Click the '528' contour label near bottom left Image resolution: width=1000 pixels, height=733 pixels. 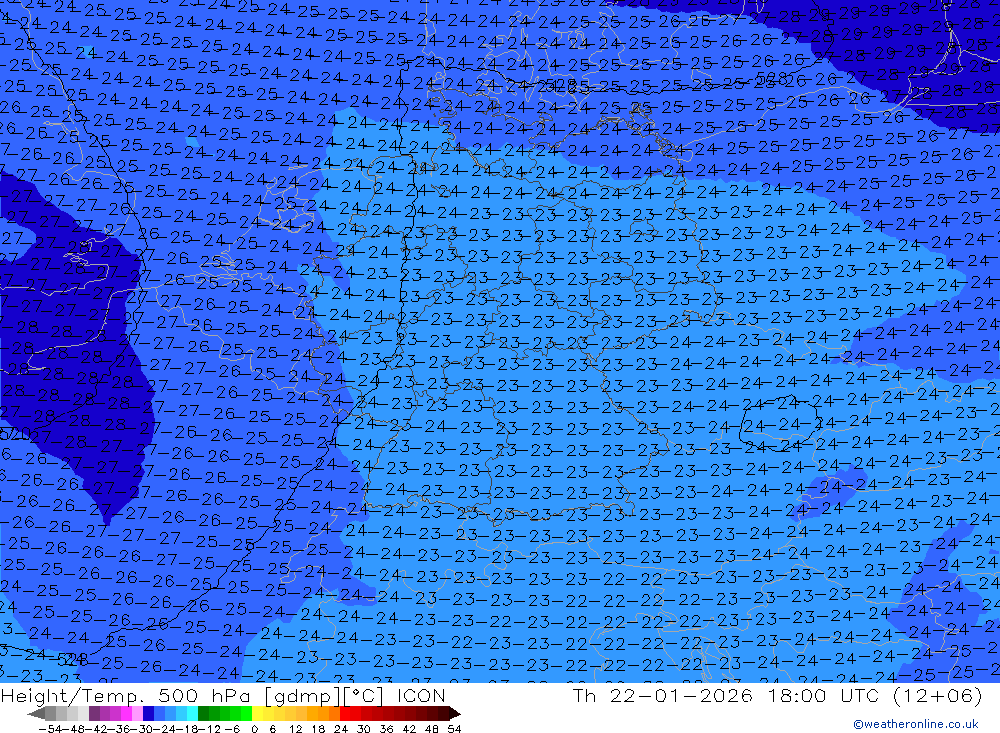(72, 658)
